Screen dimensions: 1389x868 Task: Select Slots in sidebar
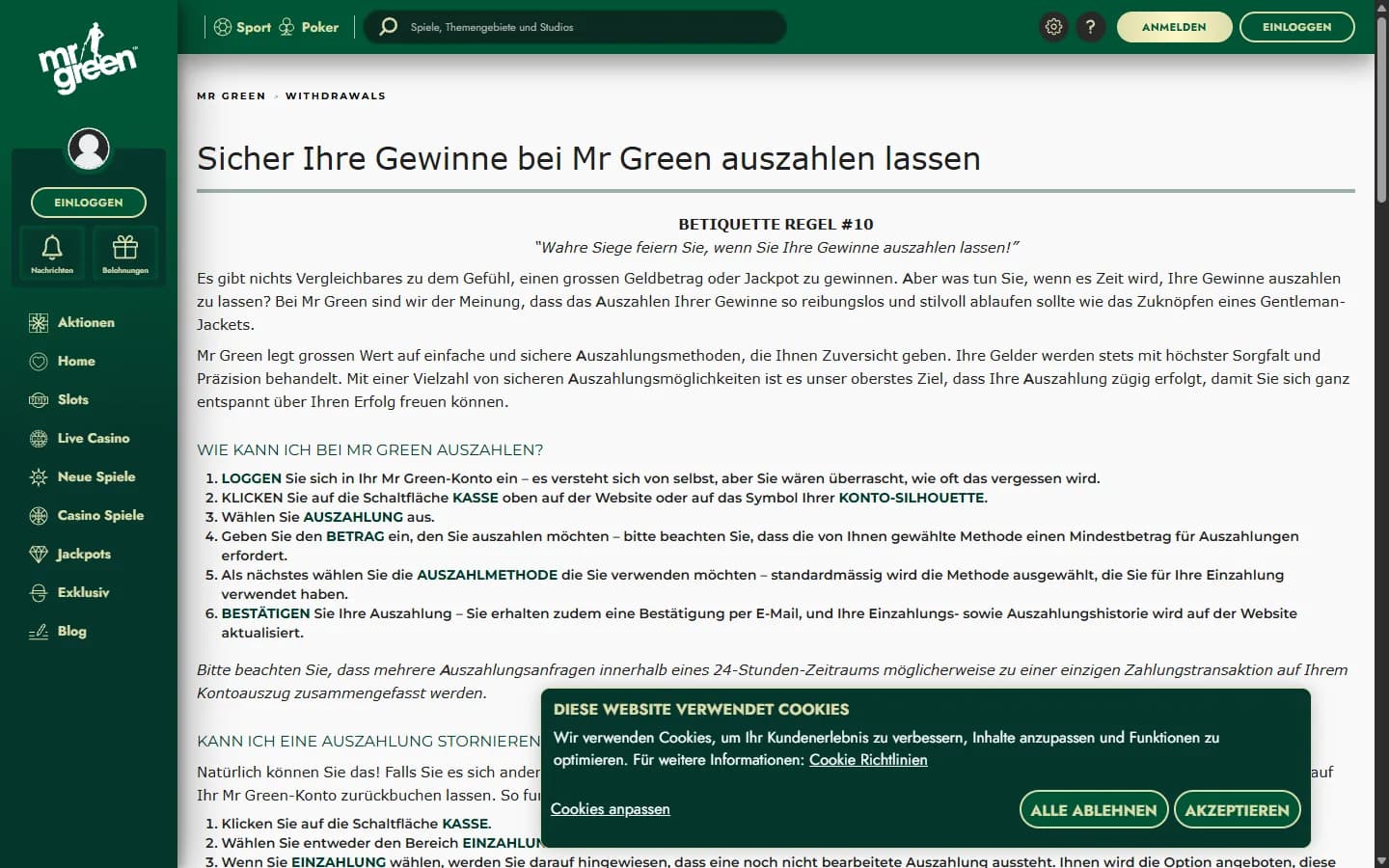[x=73, y=399]
